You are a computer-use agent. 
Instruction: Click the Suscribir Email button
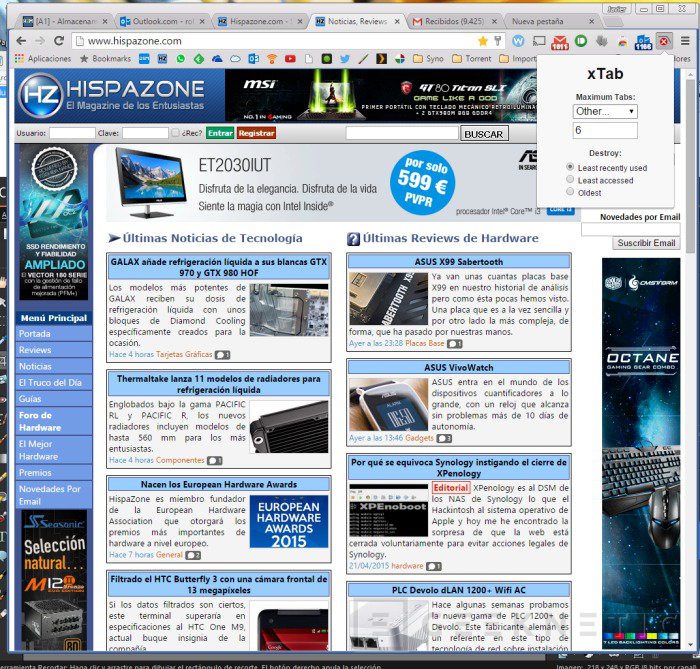click(646, 243)
